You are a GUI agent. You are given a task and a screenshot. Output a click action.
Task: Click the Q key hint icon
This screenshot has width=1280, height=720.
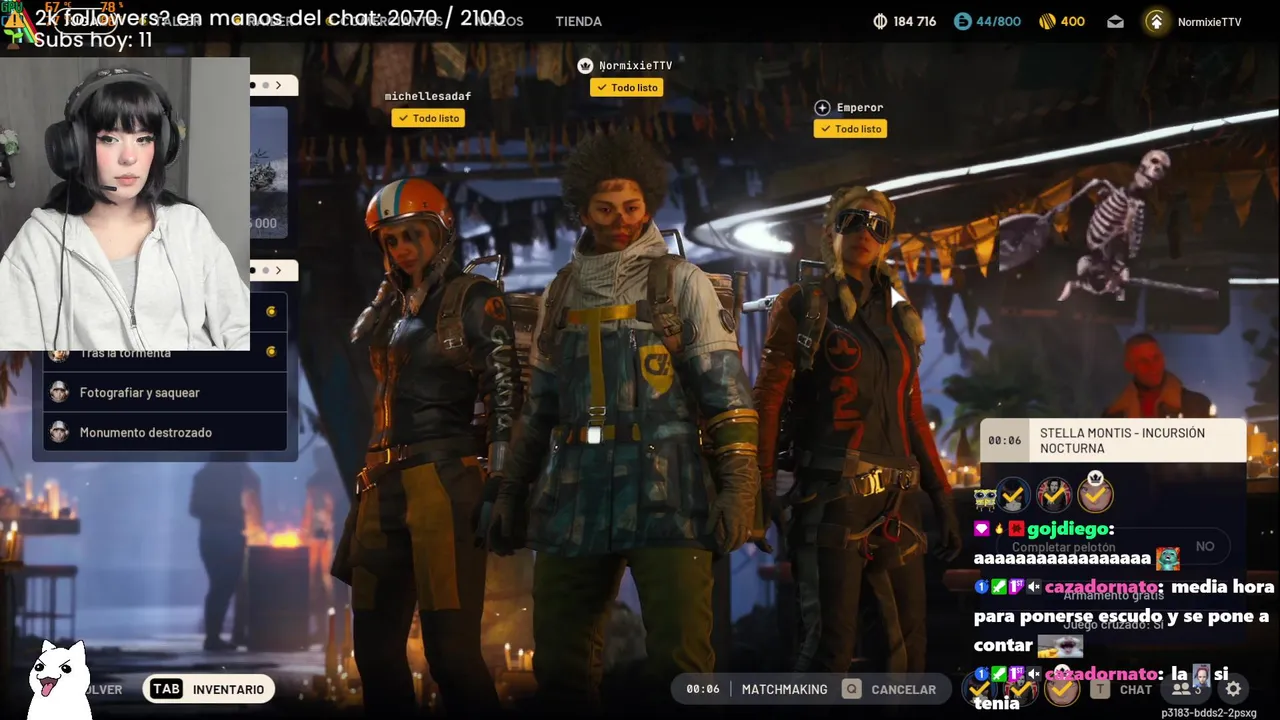point(851,689)
